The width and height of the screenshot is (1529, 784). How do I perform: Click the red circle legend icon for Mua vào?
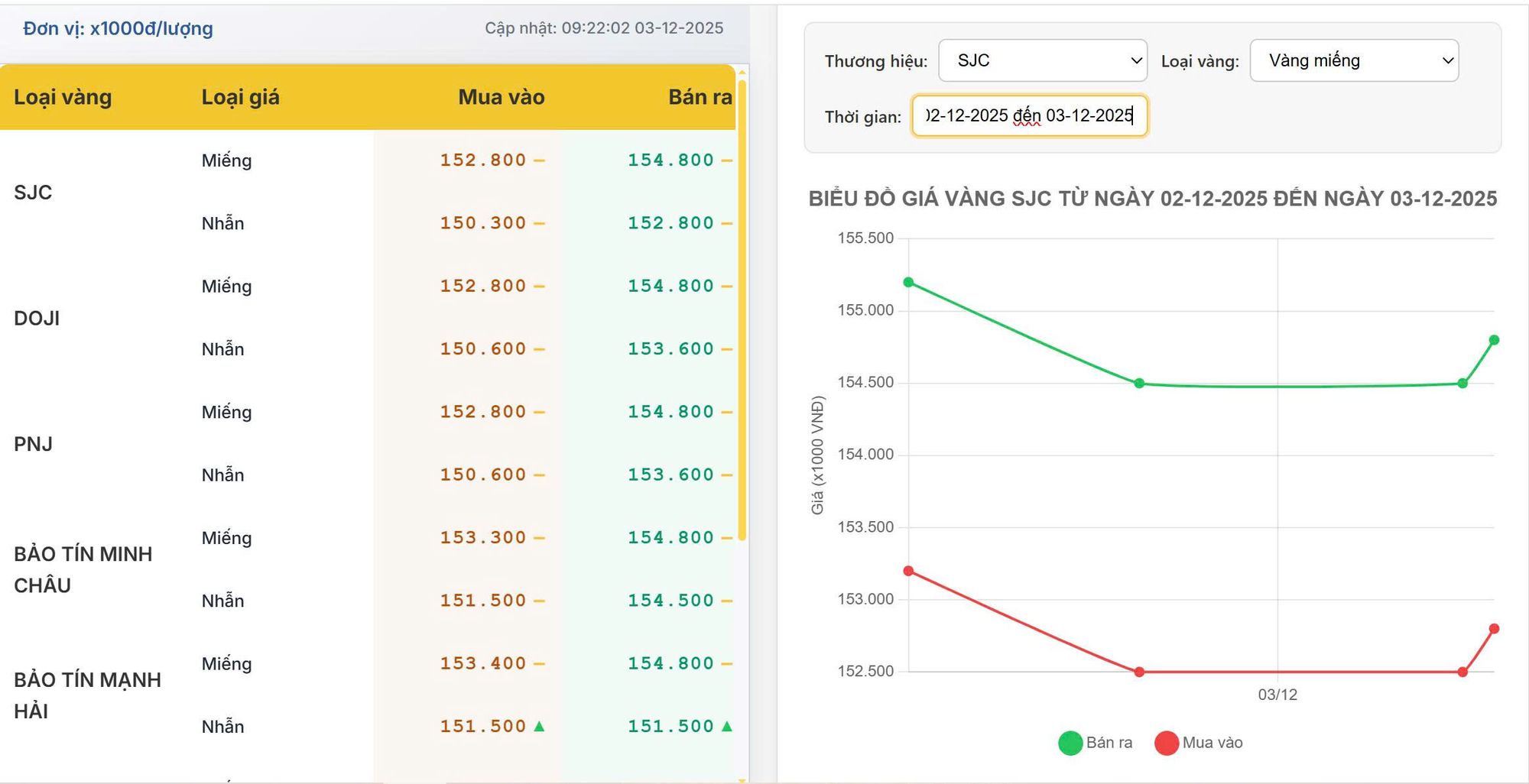tap(1167, 743)
